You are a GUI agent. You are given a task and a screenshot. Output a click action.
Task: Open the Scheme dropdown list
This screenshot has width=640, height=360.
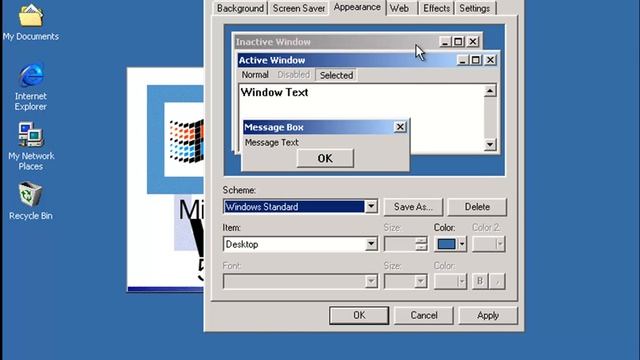[x=371, y=207]
